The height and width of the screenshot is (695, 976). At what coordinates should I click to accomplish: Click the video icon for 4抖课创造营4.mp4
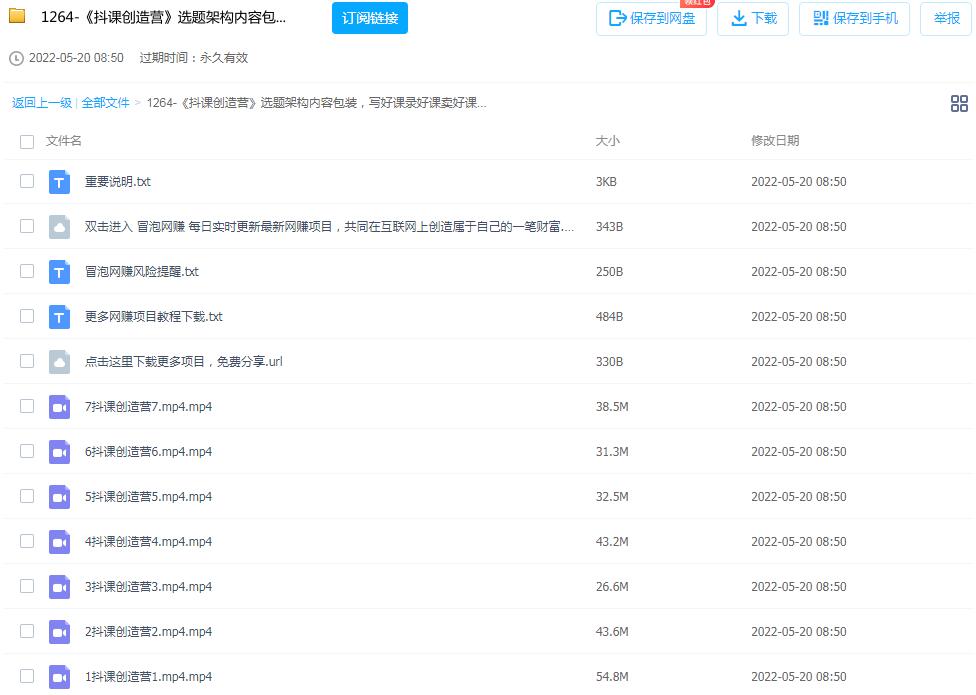pos(59,542)
